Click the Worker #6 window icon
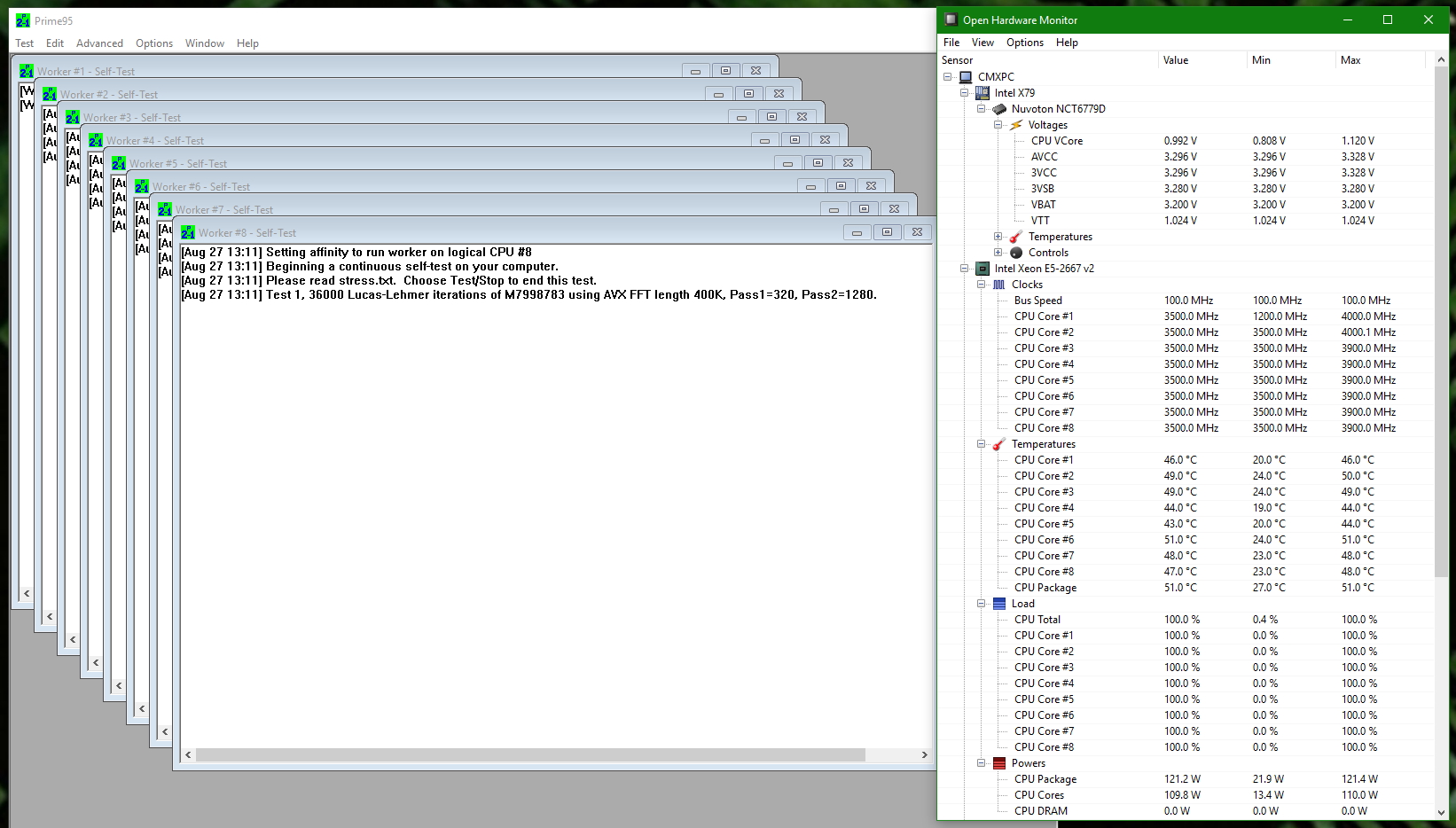This screenshot has height=828, width=1456. (x=142, y=186)
